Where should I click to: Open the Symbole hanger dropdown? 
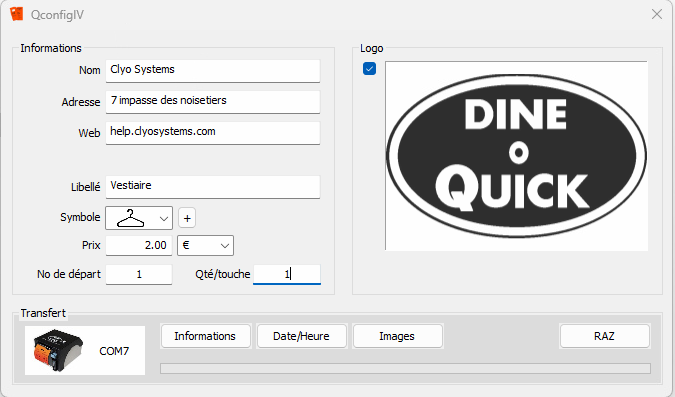(x=139, y=218)
